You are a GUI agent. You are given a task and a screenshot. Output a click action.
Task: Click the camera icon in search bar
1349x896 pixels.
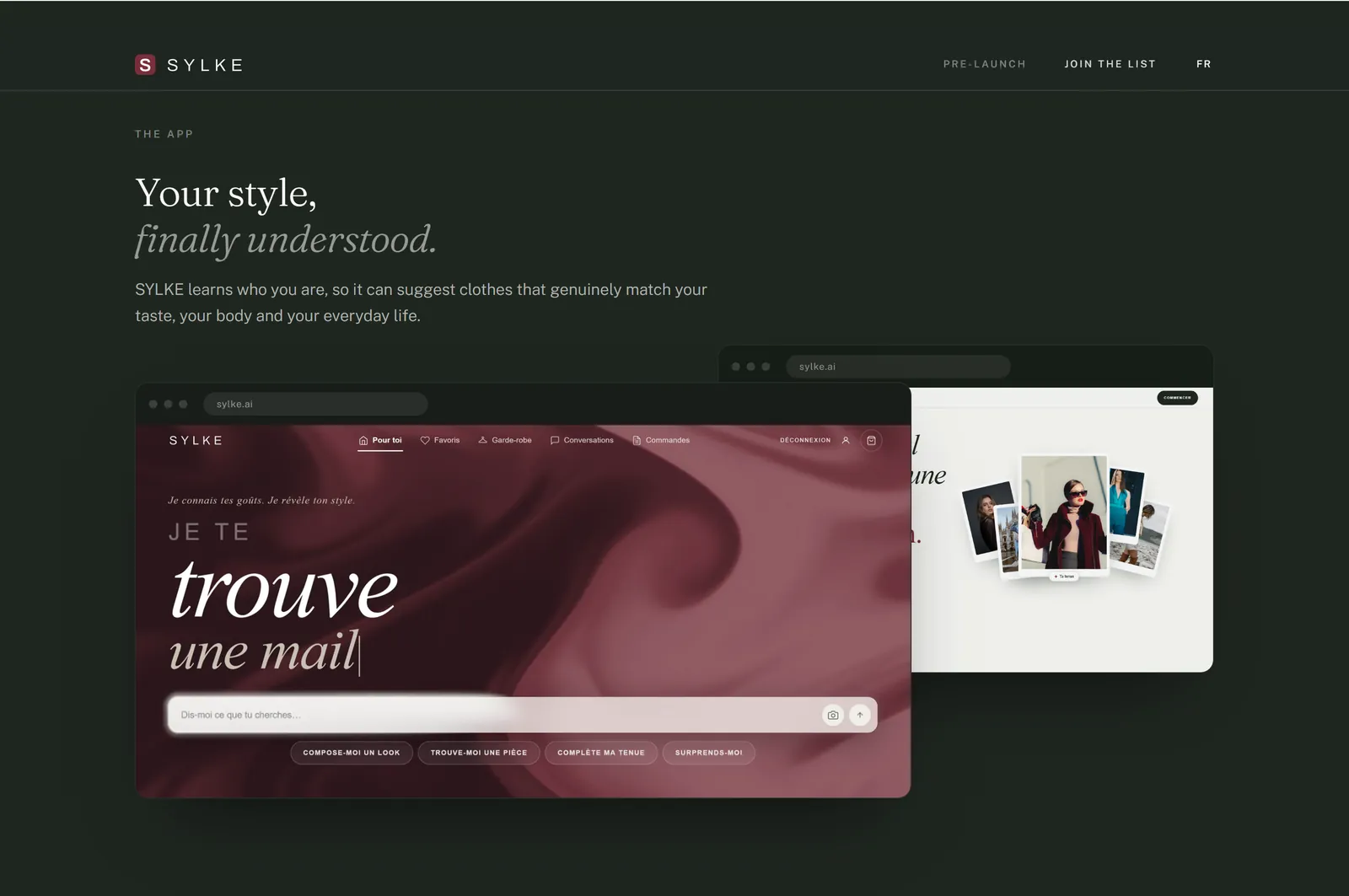[x=833, y=715]
